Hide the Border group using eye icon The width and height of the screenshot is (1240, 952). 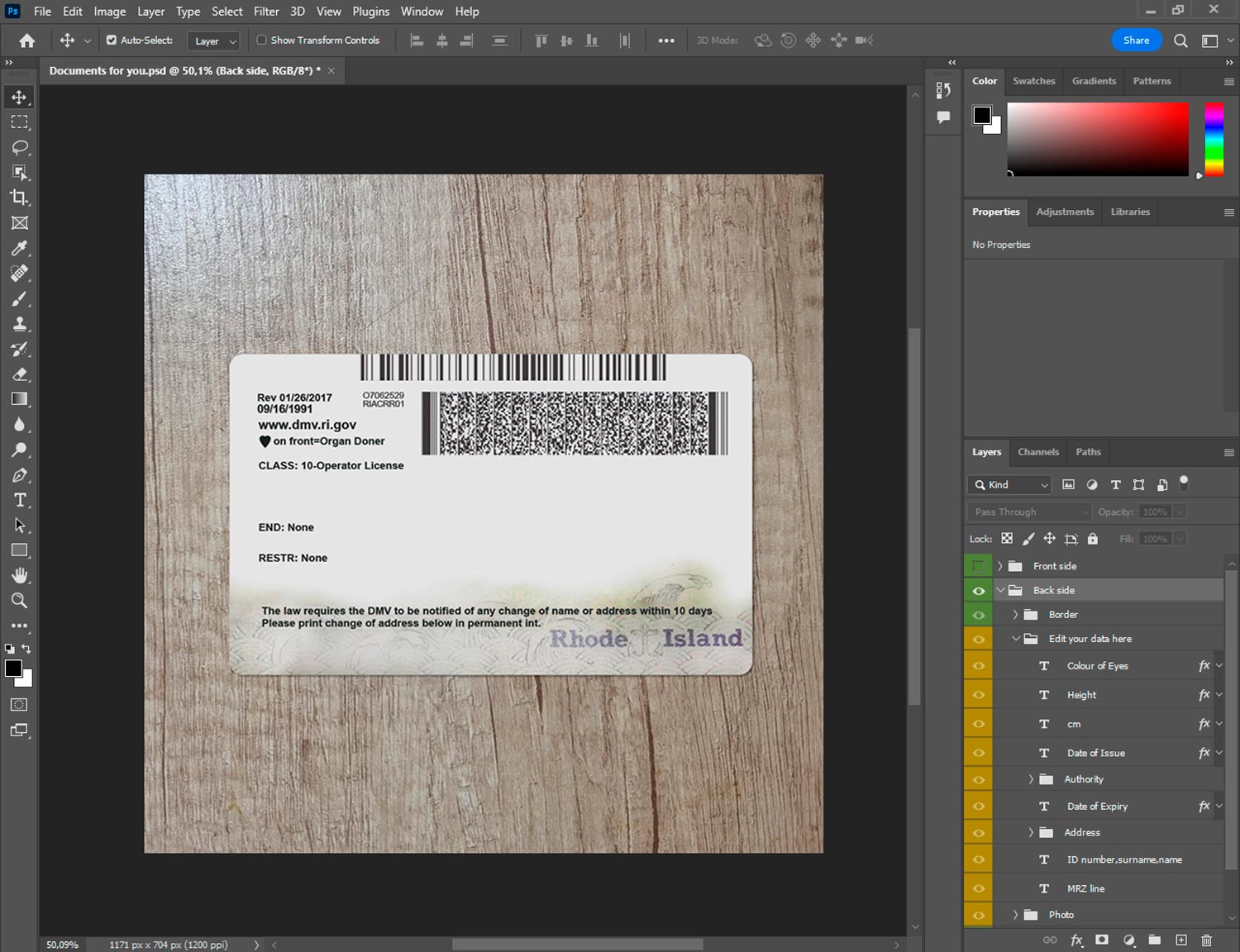click(x=978, y=615)
